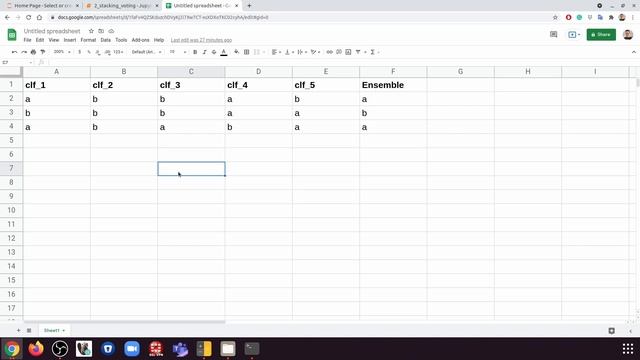Click the Undo icon in the toolbar
This screenshot has width=640, height=360.
(14, 52)
